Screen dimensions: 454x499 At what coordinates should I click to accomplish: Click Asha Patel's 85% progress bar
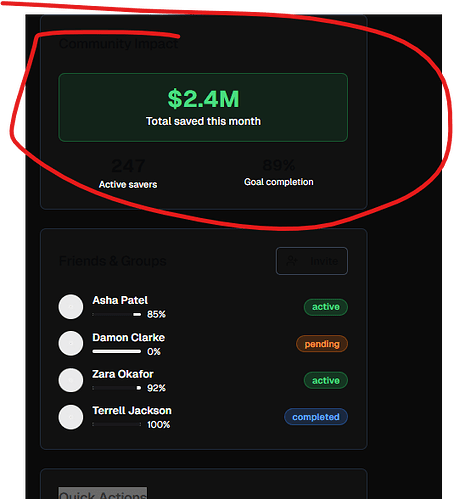(x=117, y=314)
